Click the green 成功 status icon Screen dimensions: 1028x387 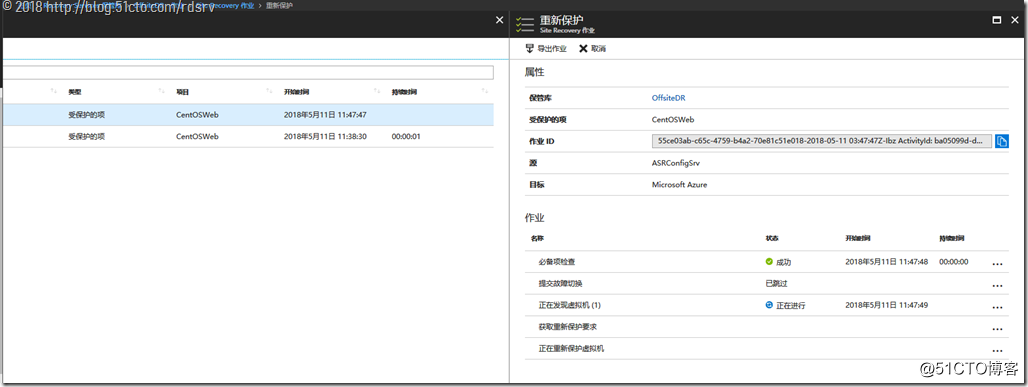coord(769,261)
